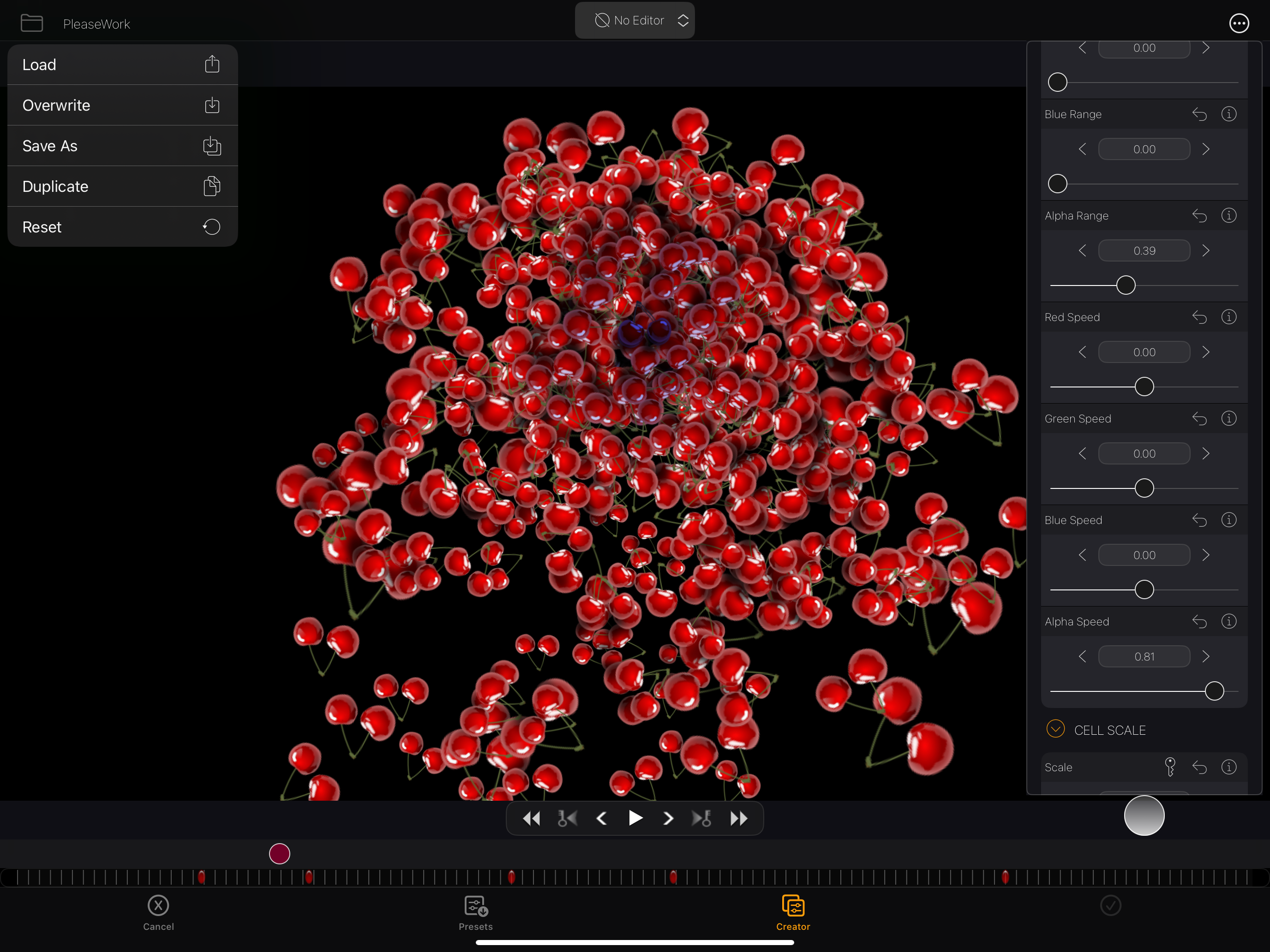The width and height of the screenshot is (1270, 952).
Task: Increase the Blue Speed value
Action: (x=1206, y=555)
